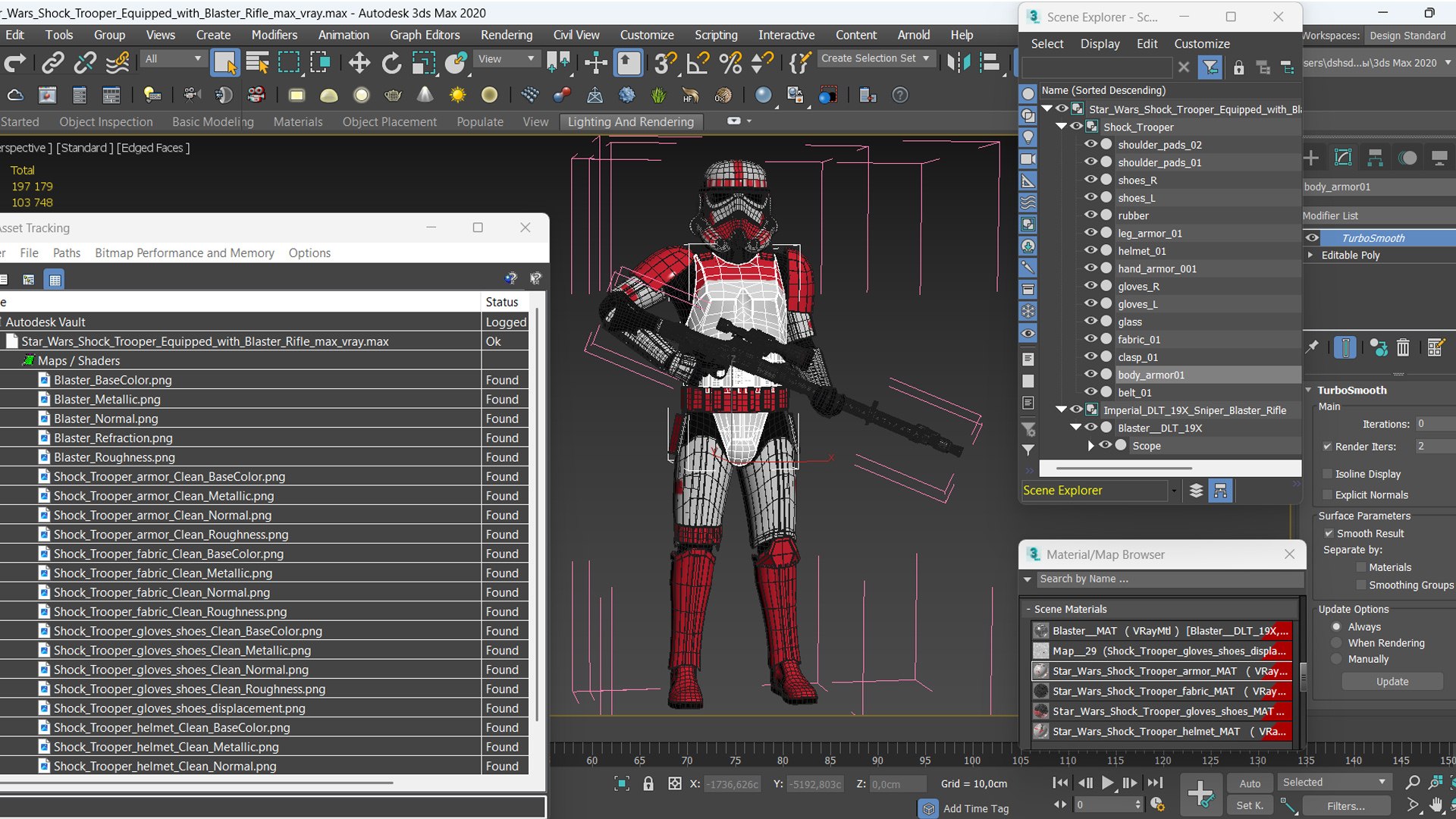
Task: Switch to the Object Placement ribbon tab
Action: click(389, 121)
